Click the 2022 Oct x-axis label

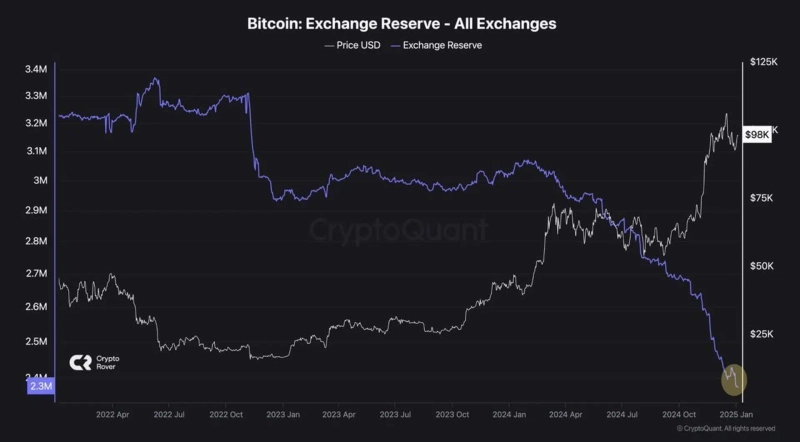pos(227,413)
